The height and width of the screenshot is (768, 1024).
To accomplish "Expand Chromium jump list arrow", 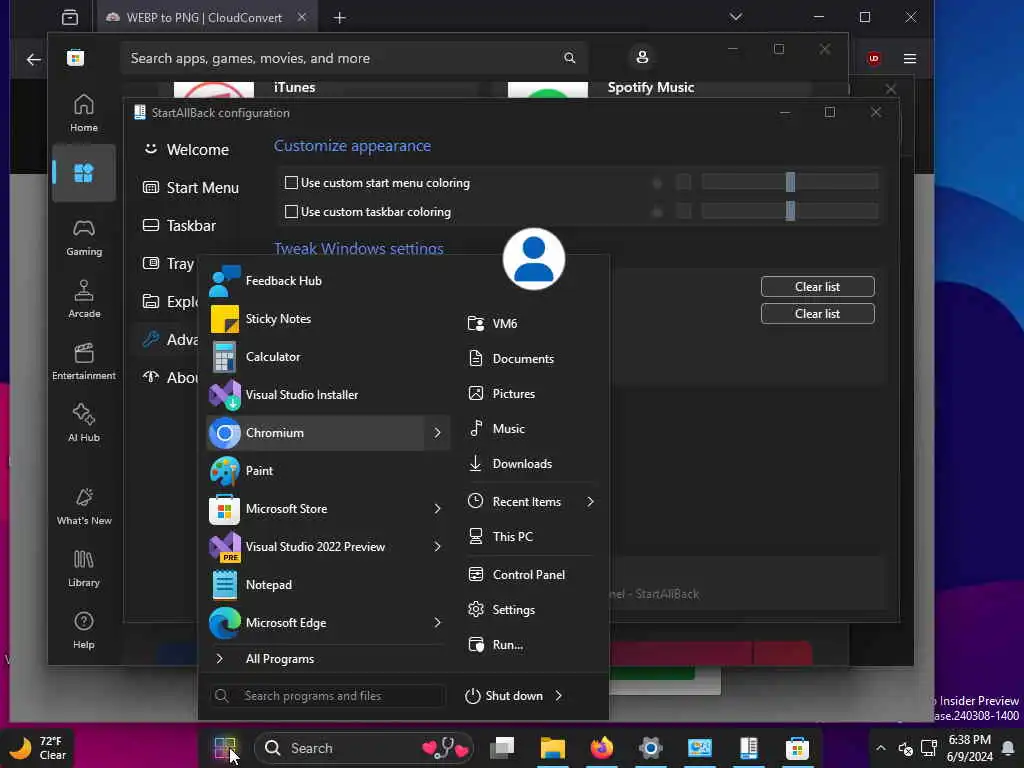I will tap(438, 433).
